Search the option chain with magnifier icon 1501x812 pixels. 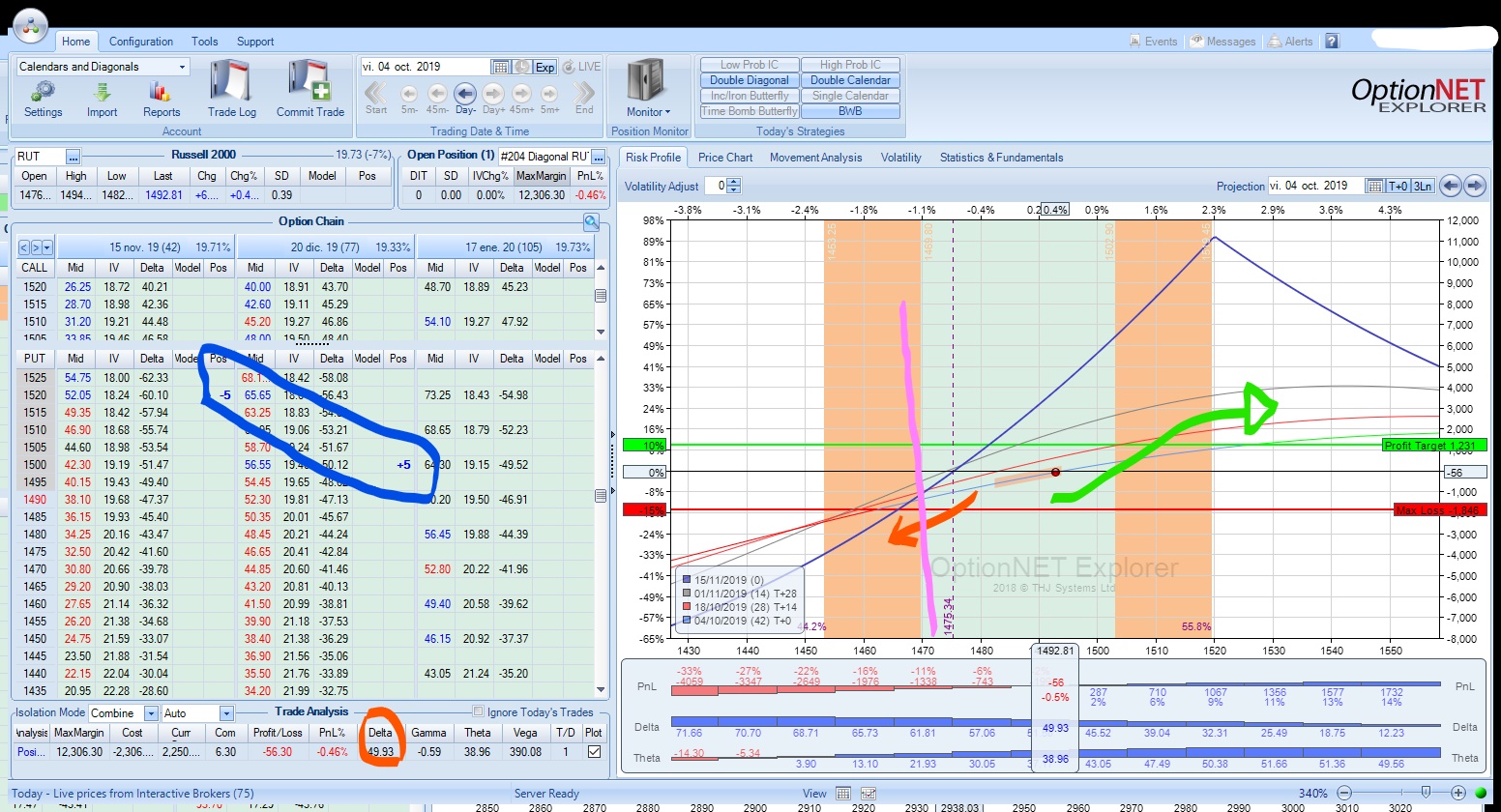[591, 222]
